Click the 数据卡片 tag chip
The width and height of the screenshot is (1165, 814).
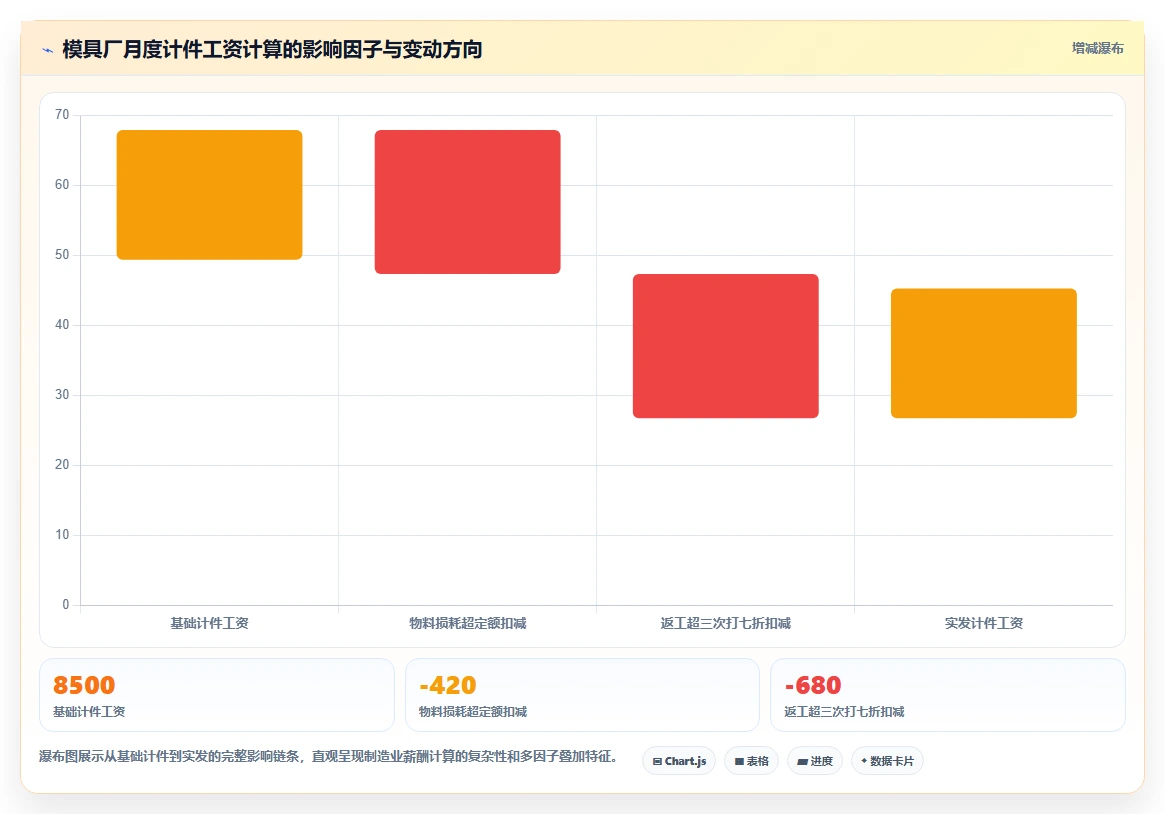(x=887, y=761)
